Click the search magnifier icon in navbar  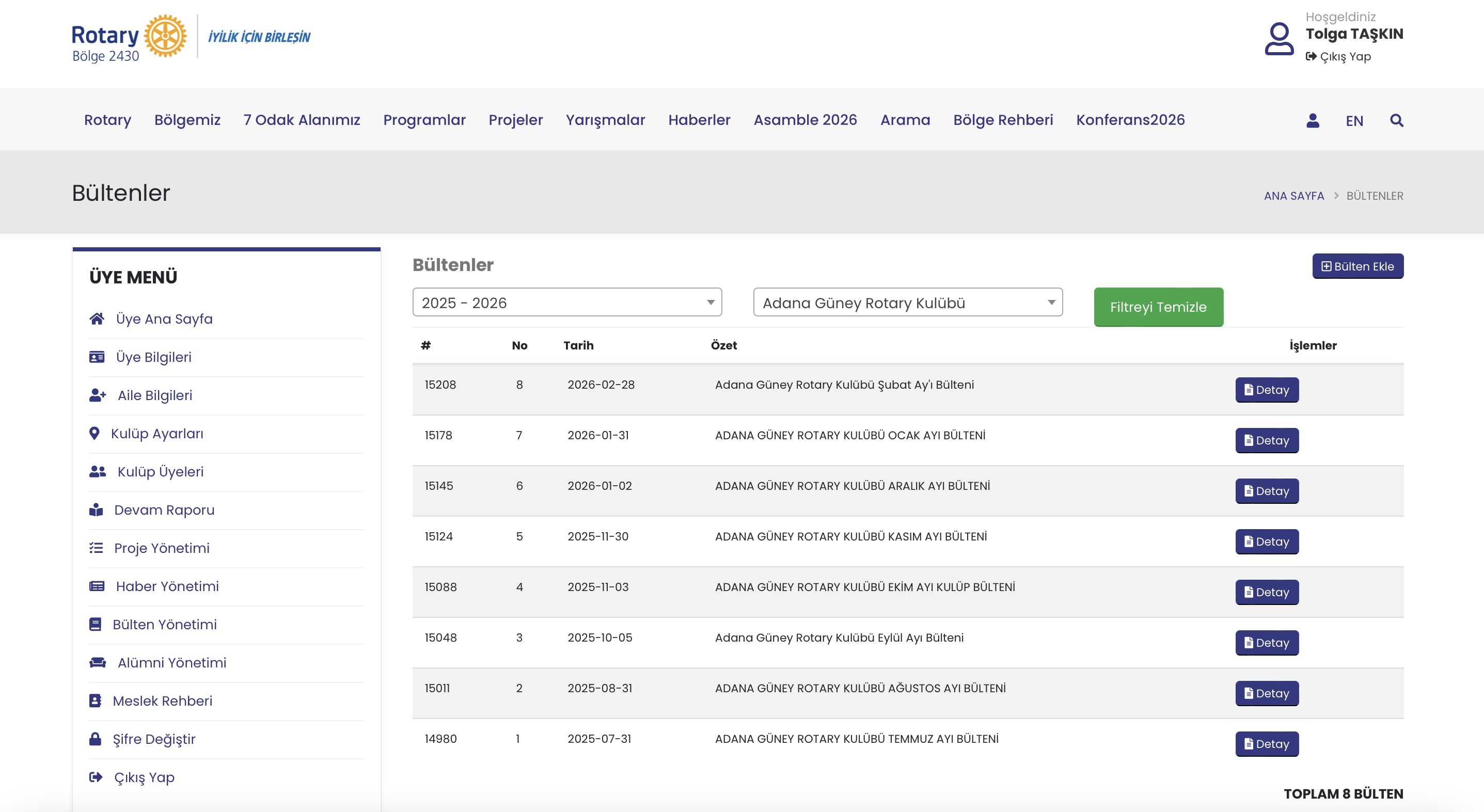[x=1396, y=120]
